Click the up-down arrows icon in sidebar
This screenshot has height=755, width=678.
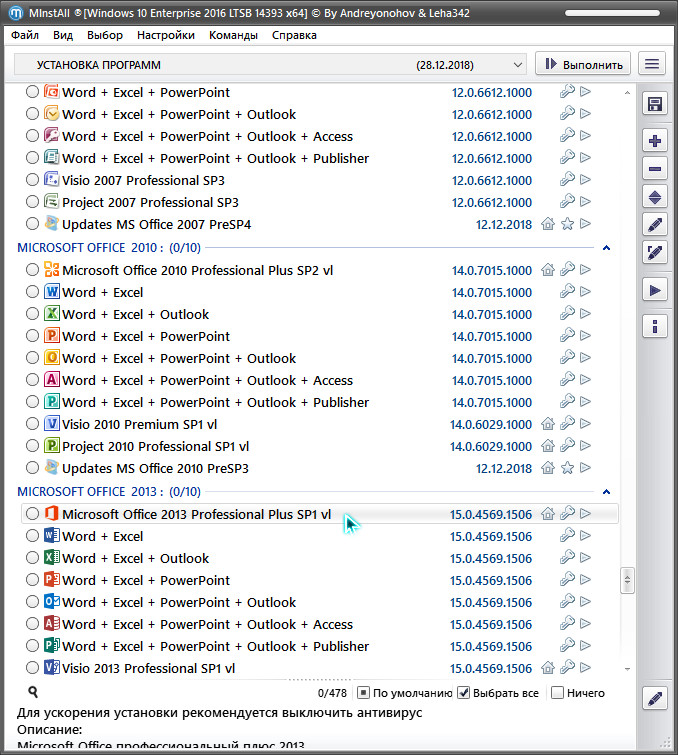(x=655, y=197)
